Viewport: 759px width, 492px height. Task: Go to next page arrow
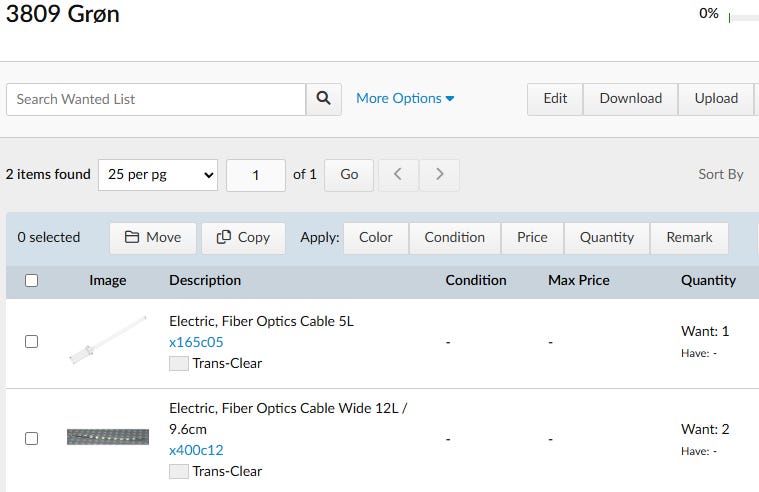pos(439,174)
